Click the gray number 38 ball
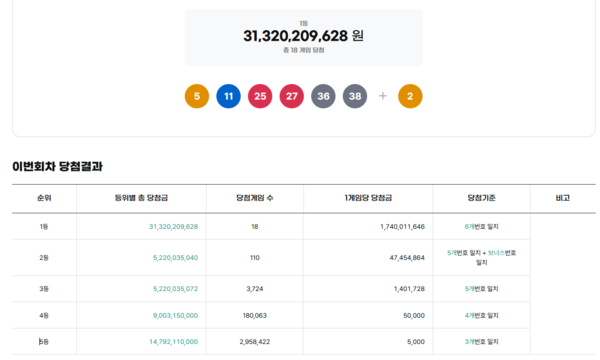Screen dimensions: 600x360 click(355, 96)
